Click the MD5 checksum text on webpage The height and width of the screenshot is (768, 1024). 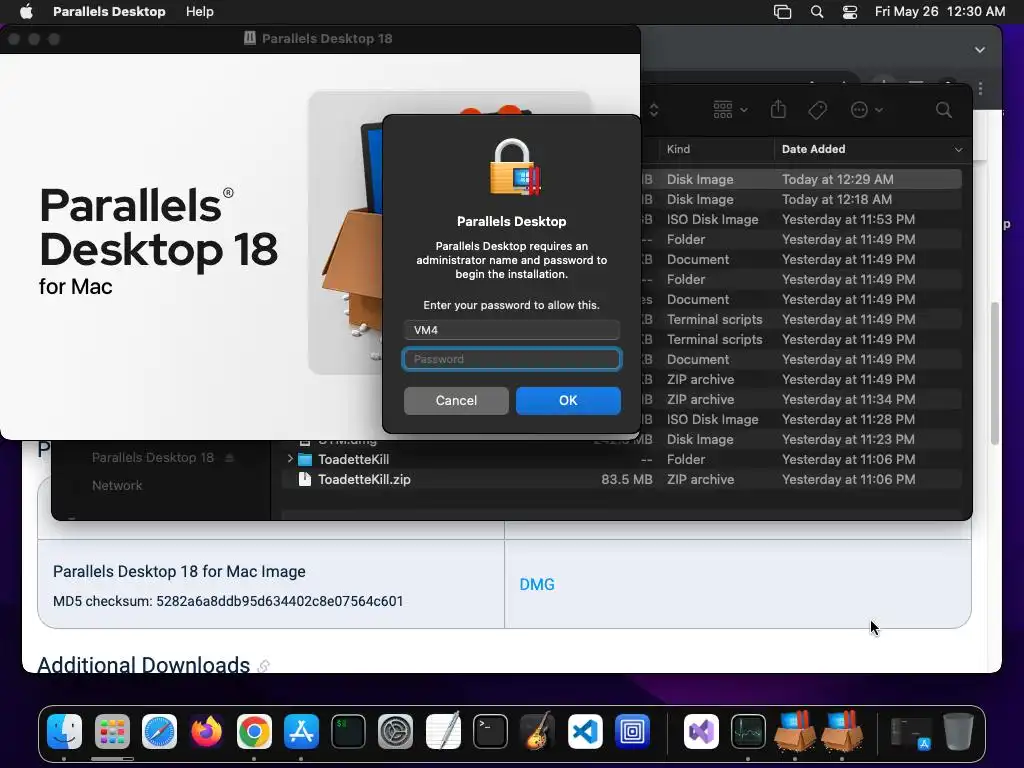(x=228, y=601)
